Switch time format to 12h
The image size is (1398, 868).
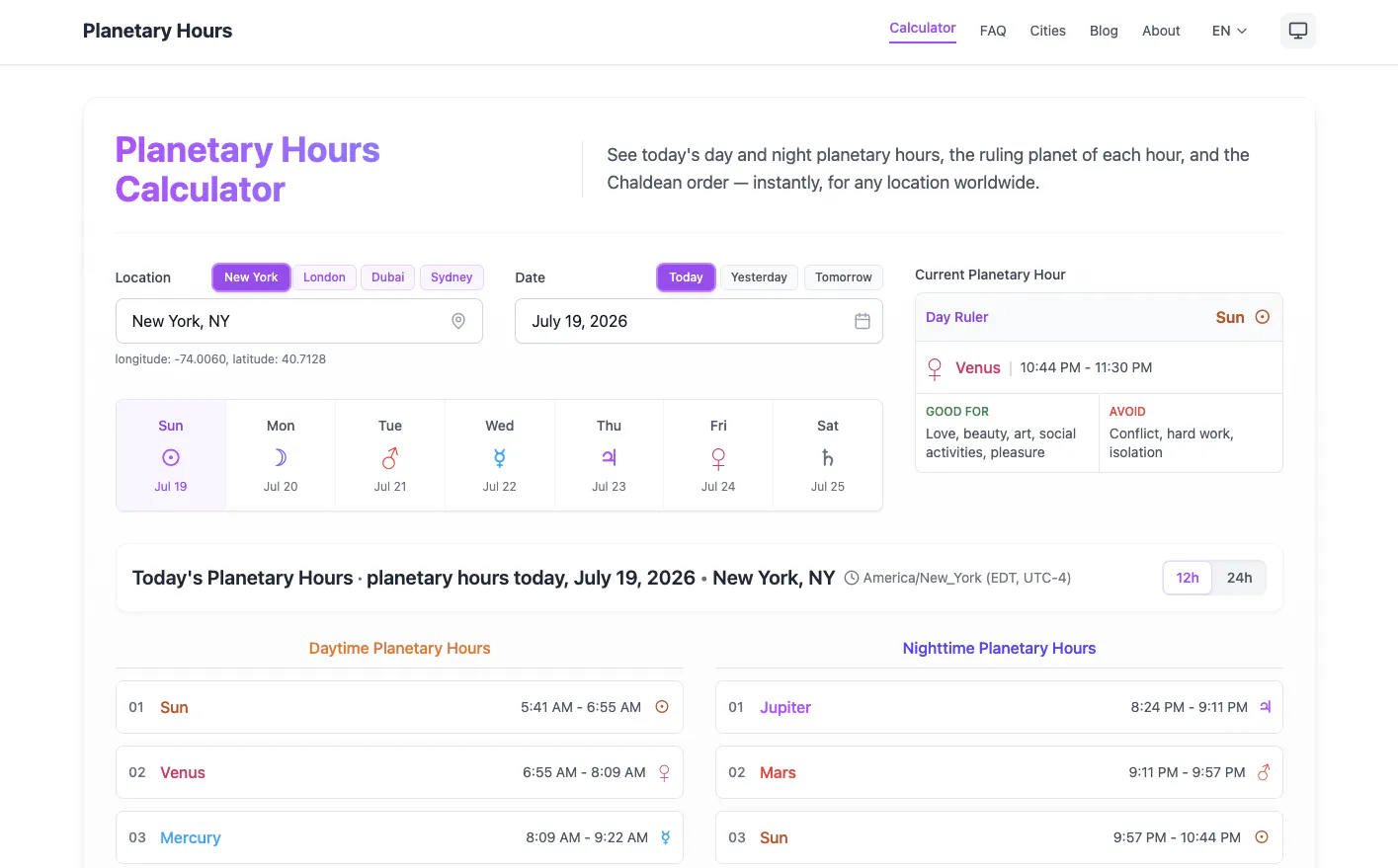tap(1188, 578)
